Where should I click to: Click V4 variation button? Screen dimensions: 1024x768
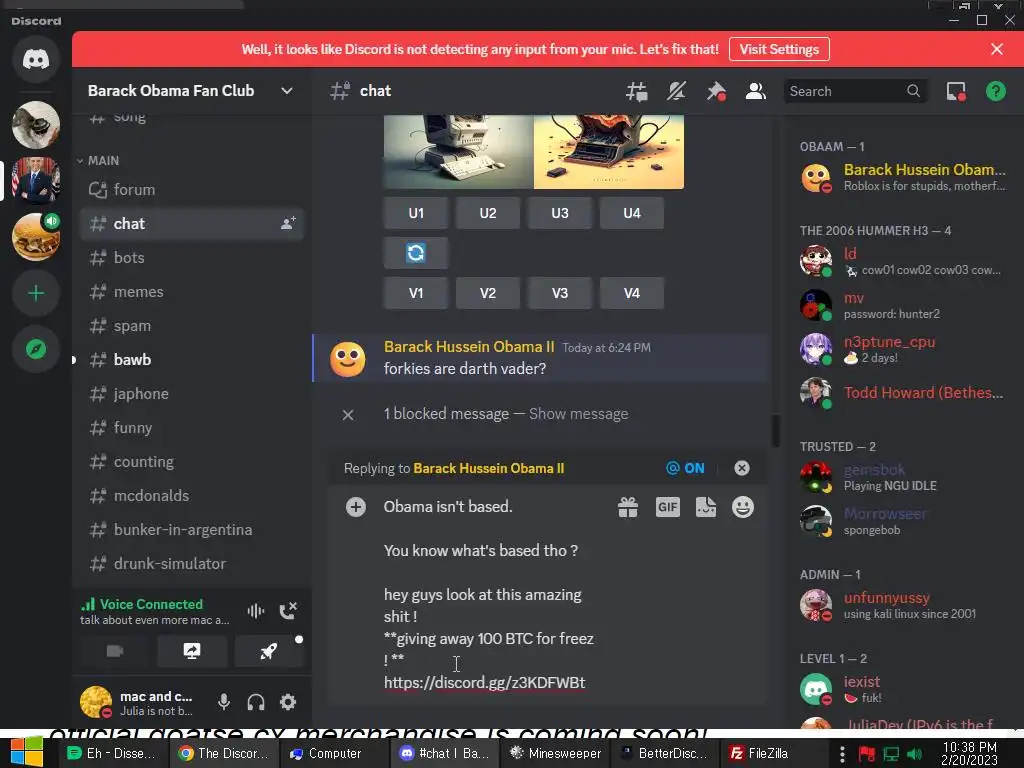coord(632,293)
